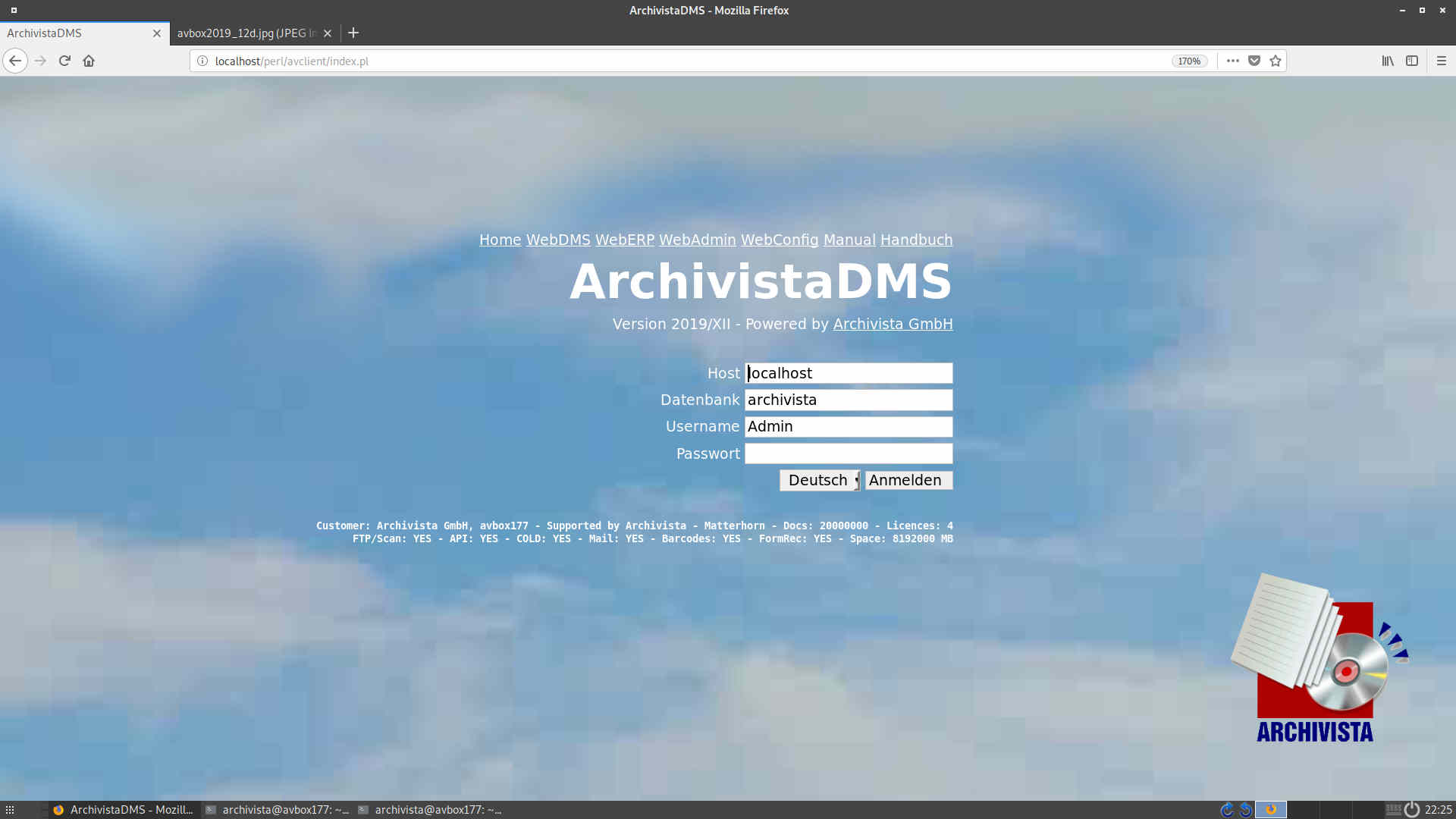Go back using the browser back arrow
This screenshot has width=1456, height=819.
pos(15,61)
